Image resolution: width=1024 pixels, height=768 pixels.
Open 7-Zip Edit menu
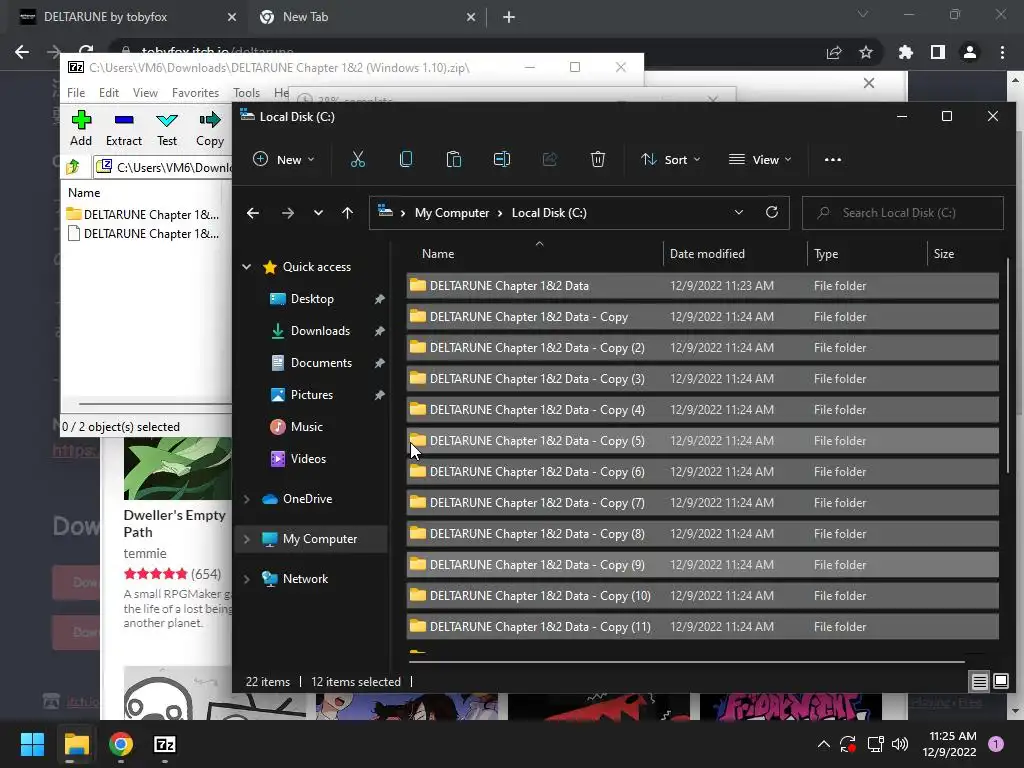tap(108, 93)
